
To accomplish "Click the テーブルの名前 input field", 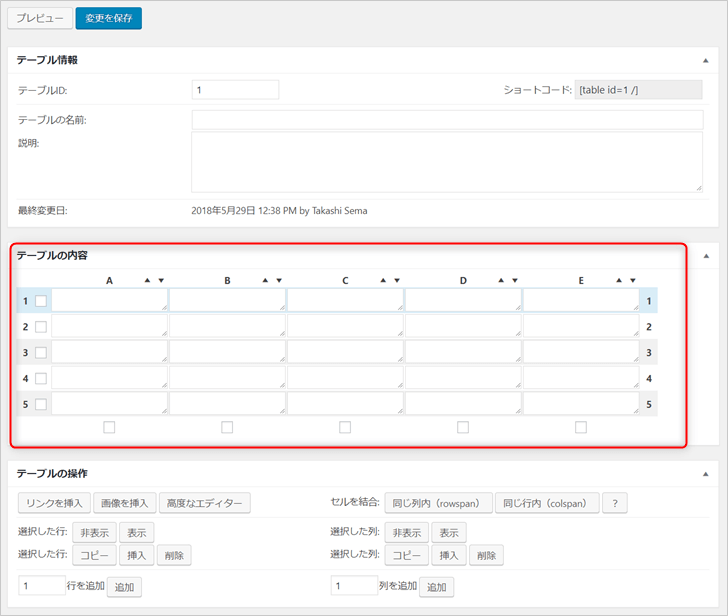I will point(446,120).
